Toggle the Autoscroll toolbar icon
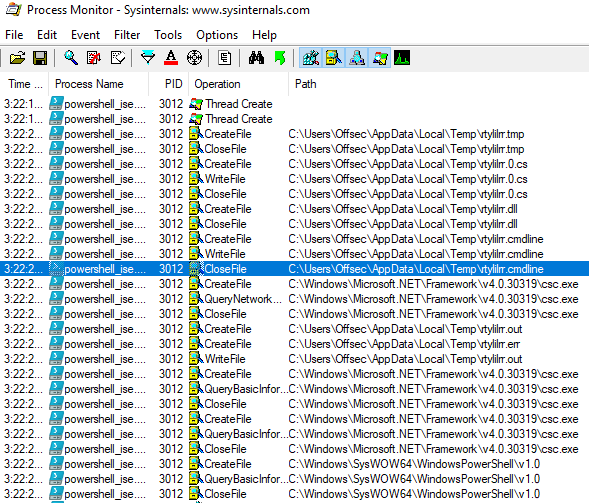Viewport: 589px width, 503px height. pos(94,58)
